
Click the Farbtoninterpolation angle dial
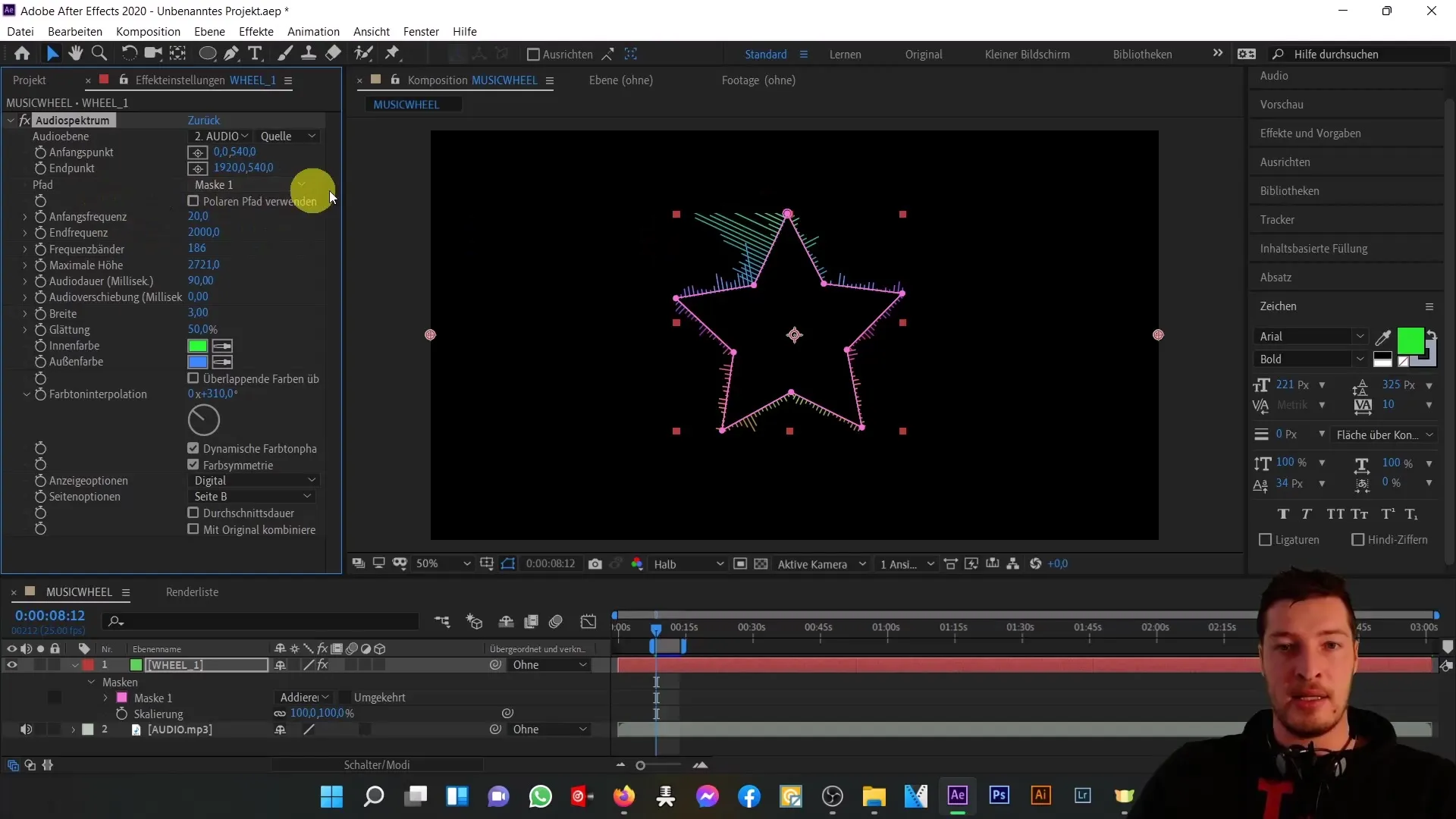[x=203, y=420]
